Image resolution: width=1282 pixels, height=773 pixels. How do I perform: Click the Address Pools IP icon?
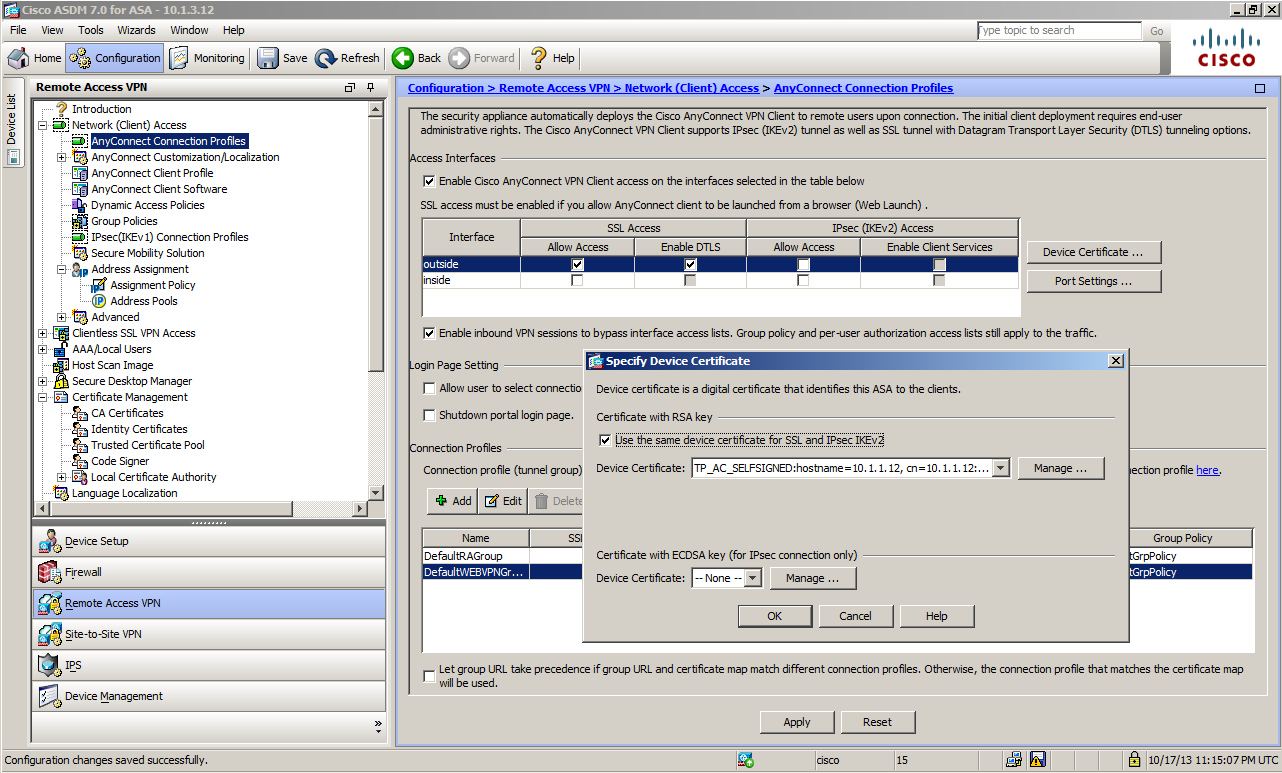(99, 301)
